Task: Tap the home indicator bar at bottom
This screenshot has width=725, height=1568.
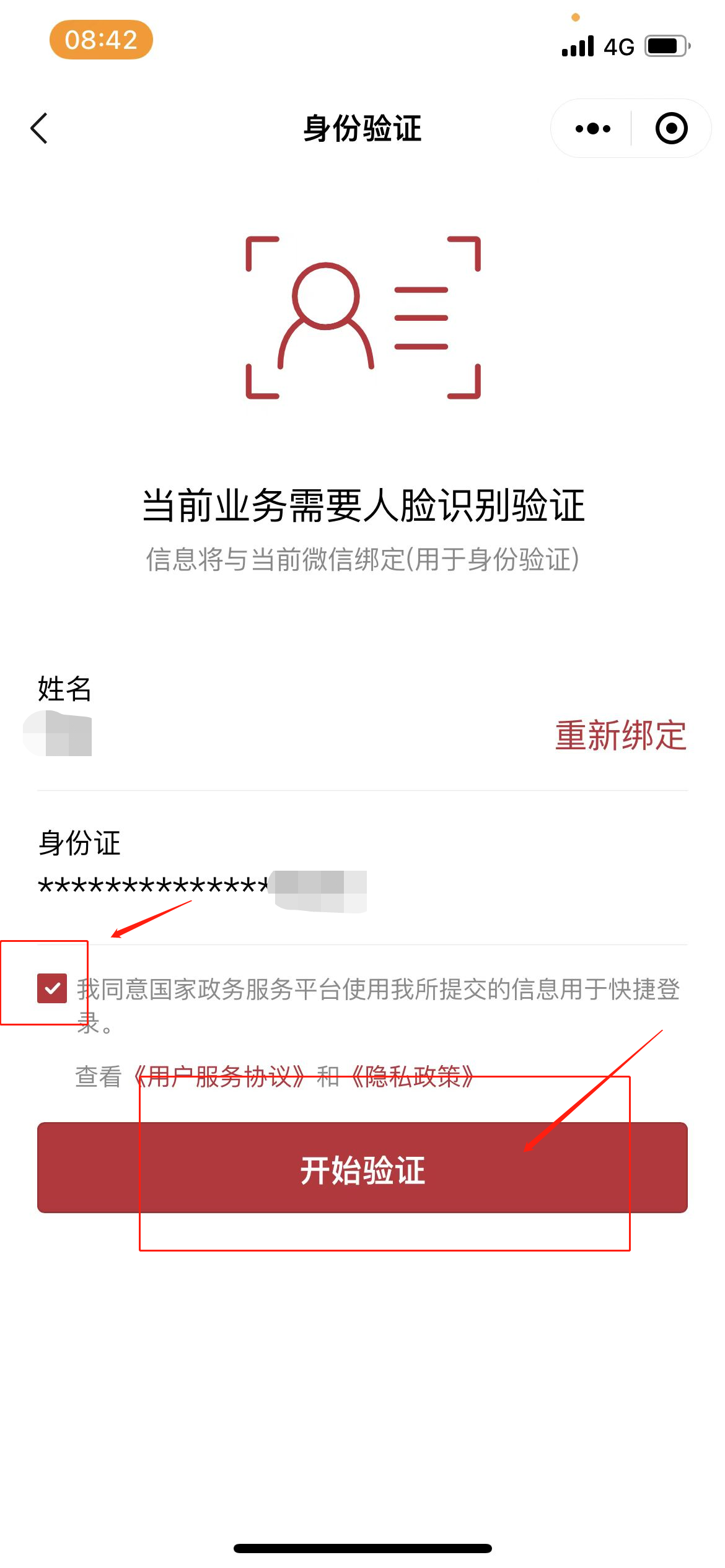Action: [362, 1548]
